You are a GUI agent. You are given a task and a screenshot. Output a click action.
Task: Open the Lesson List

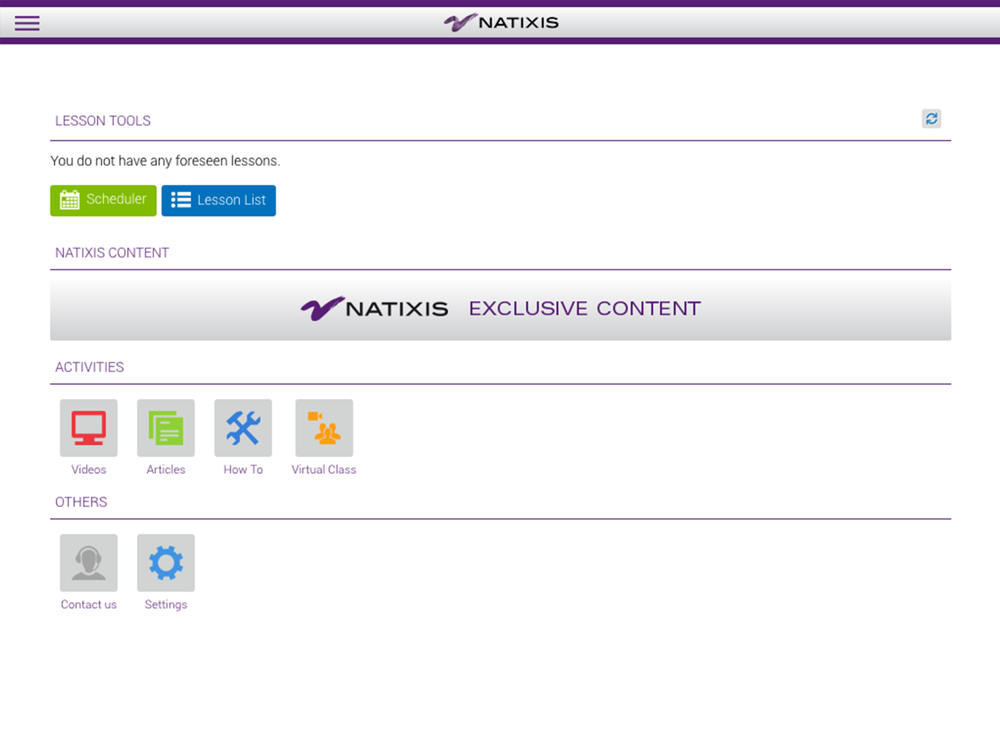click(x=218, y=200)
